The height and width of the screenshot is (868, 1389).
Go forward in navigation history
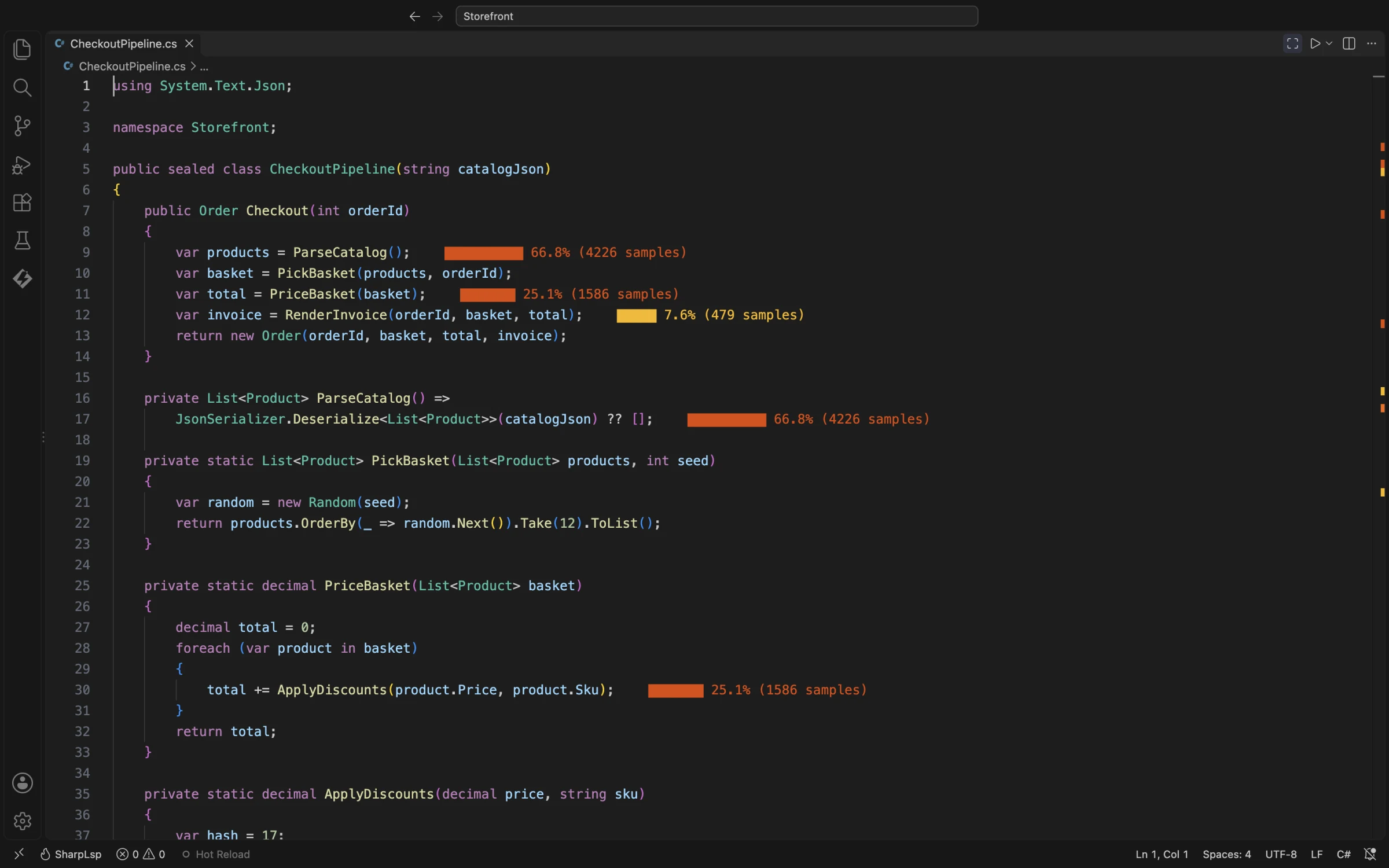coord(438,16)
